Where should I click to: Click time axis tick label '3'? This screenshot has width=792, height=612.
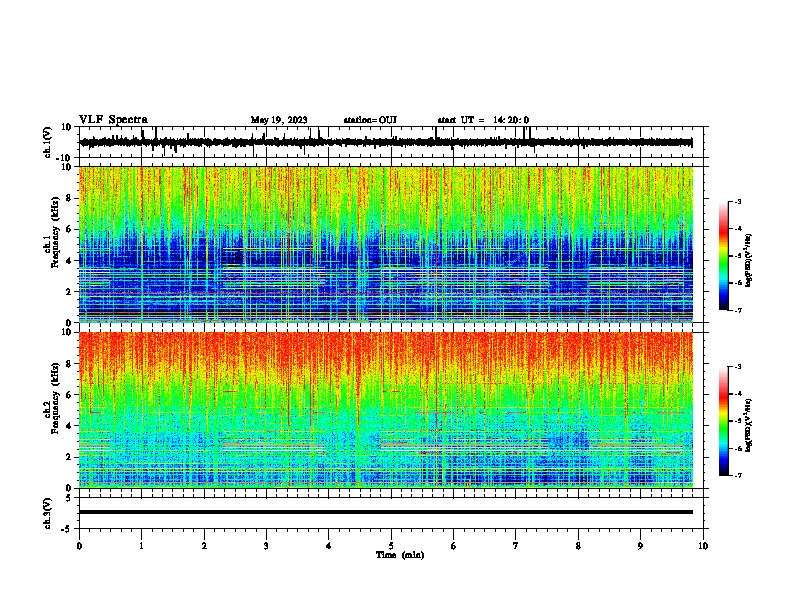pos(267,546)
